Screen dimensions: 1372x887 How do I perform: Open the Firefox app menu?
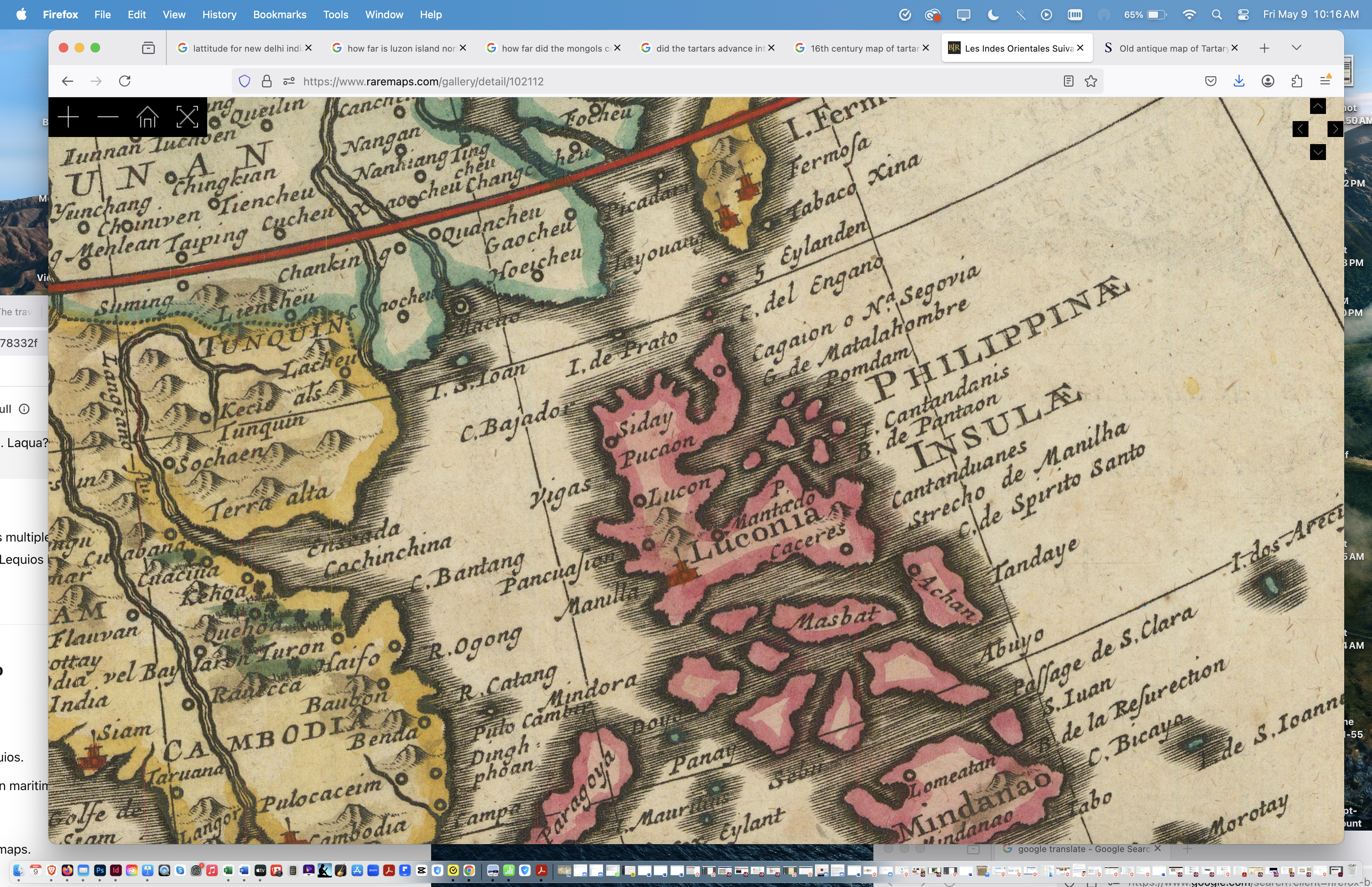60,14
